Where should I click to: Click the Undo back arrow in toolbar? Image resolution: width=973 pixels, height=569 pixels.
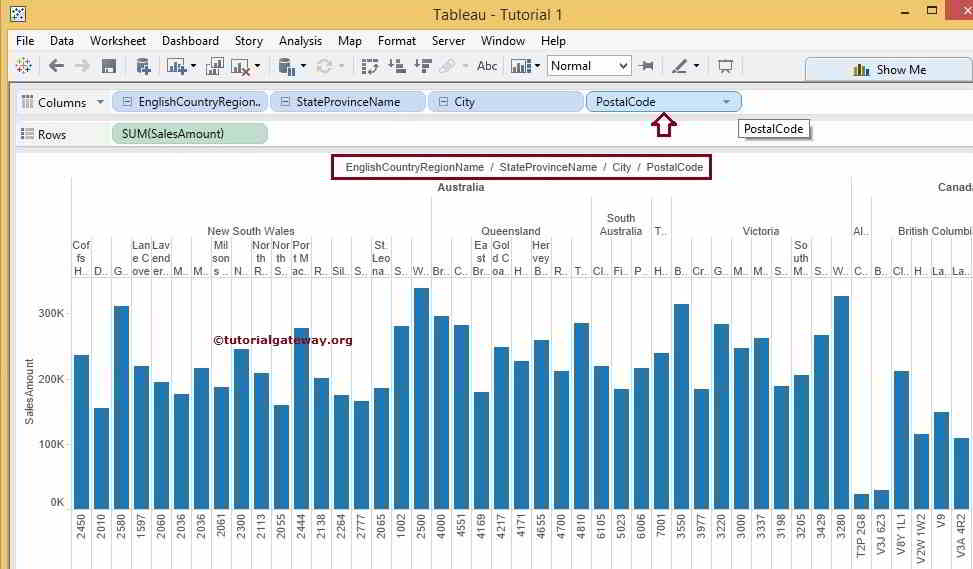[x=56, y=66]
